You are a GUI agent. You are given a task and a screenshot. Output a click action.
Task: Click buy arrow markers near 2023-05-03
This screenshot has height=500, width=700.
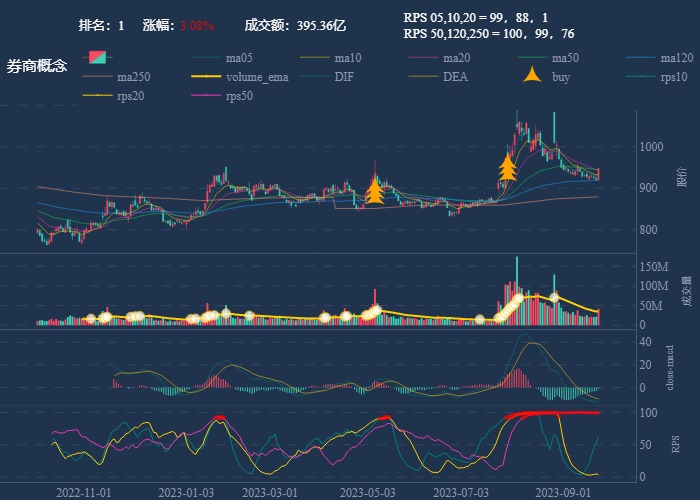(x=375, y=190)
